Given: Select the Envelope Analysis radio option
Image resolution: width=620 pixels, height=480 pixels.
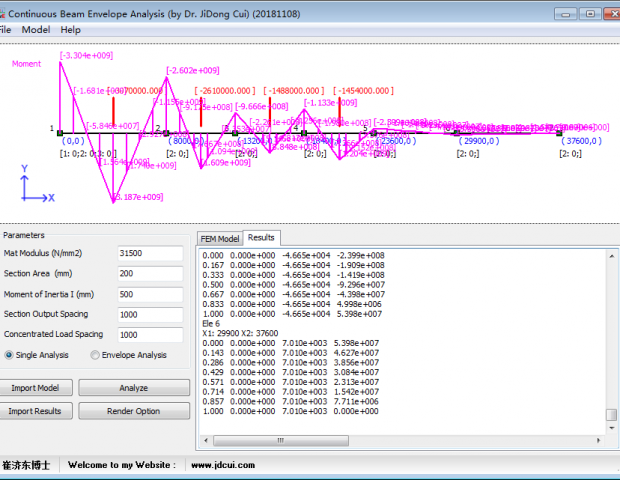Looking at the screenshot, I should [x=96, y=355].
